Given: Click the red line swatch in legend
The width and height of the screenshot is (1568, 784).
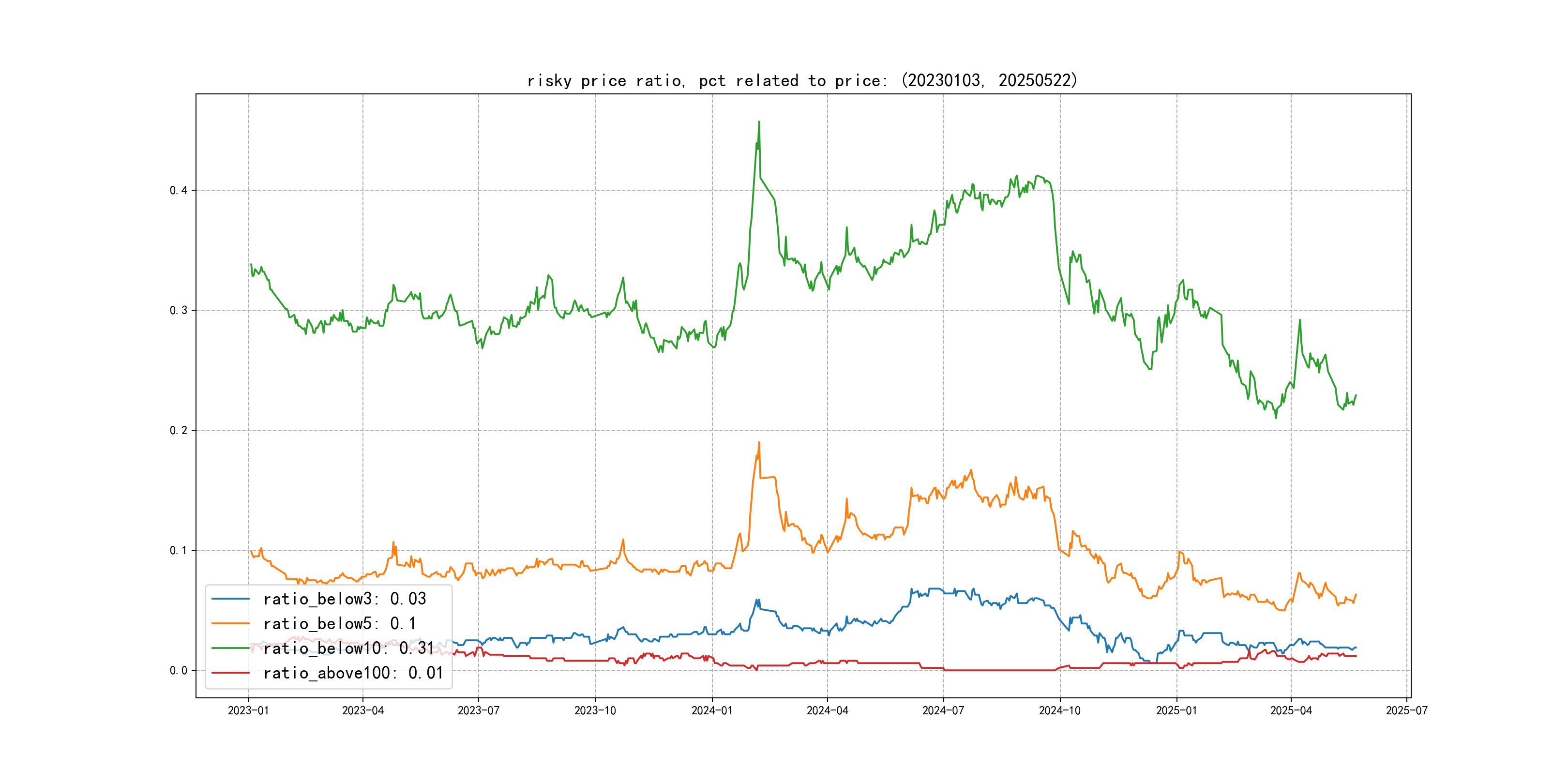Looking at the screenshot, I should 230,673.
